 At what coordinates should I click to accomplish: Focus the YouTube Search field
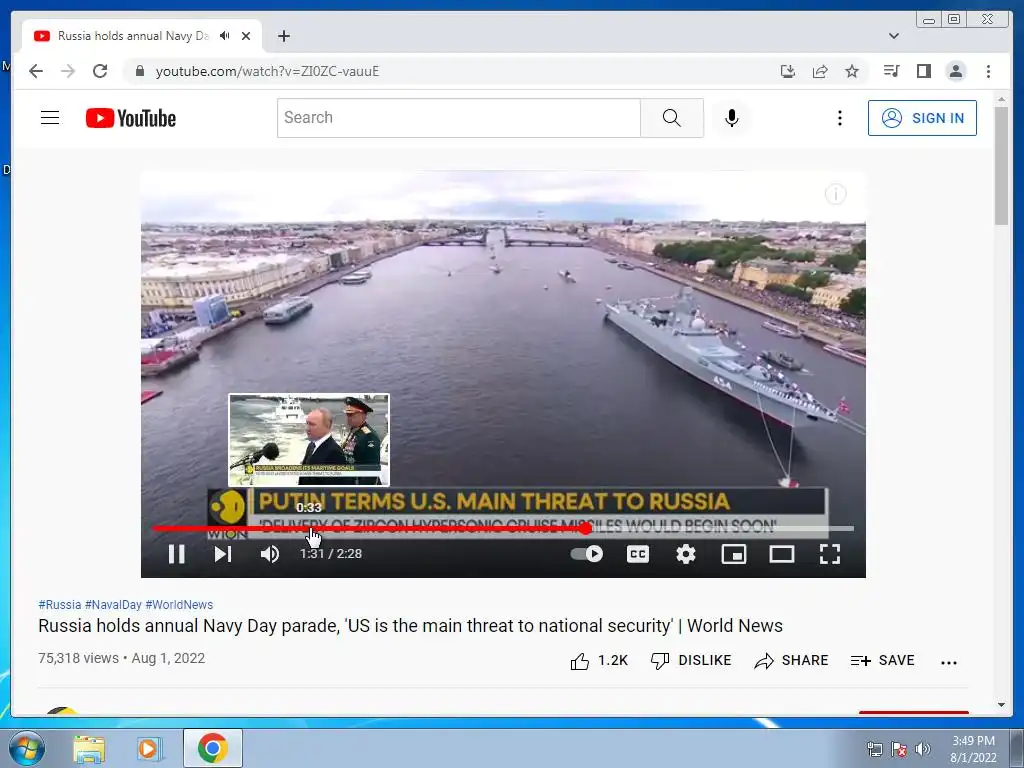tap(458, 118)
